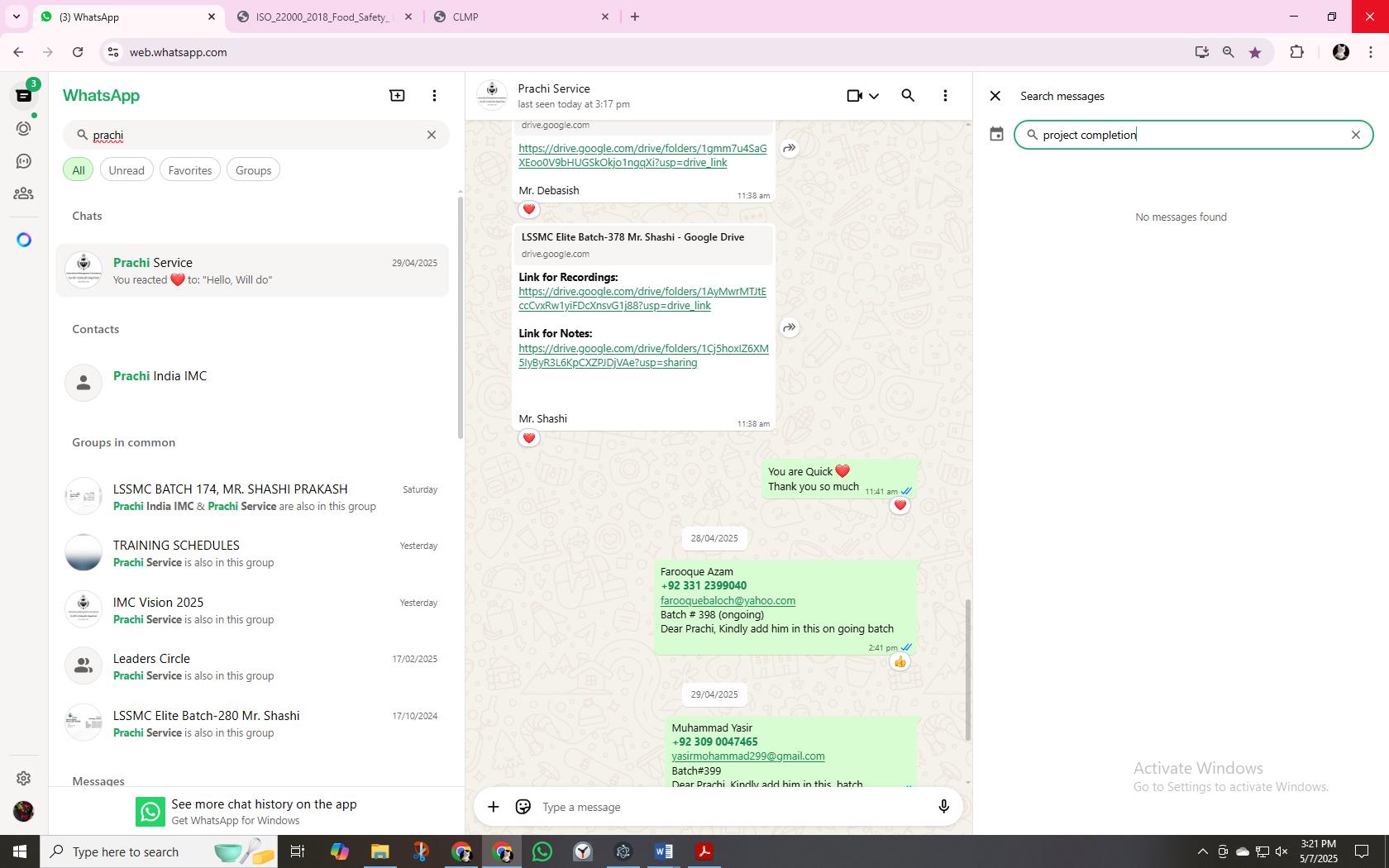Open Channels from the sidebar
The height and width of the screenshot is (868, 1389).
pyautogui.click(x=24, y=161)
